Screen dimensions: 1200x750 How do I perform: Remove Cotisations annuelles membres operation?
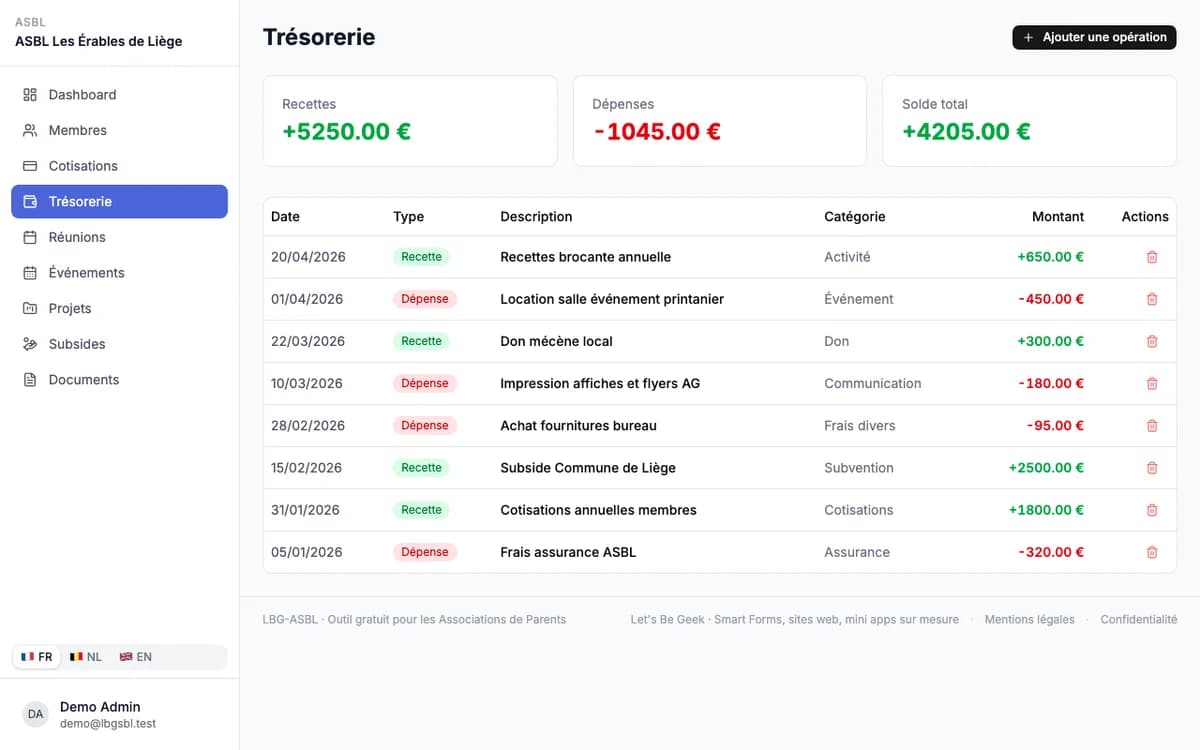coord(1152,510)
